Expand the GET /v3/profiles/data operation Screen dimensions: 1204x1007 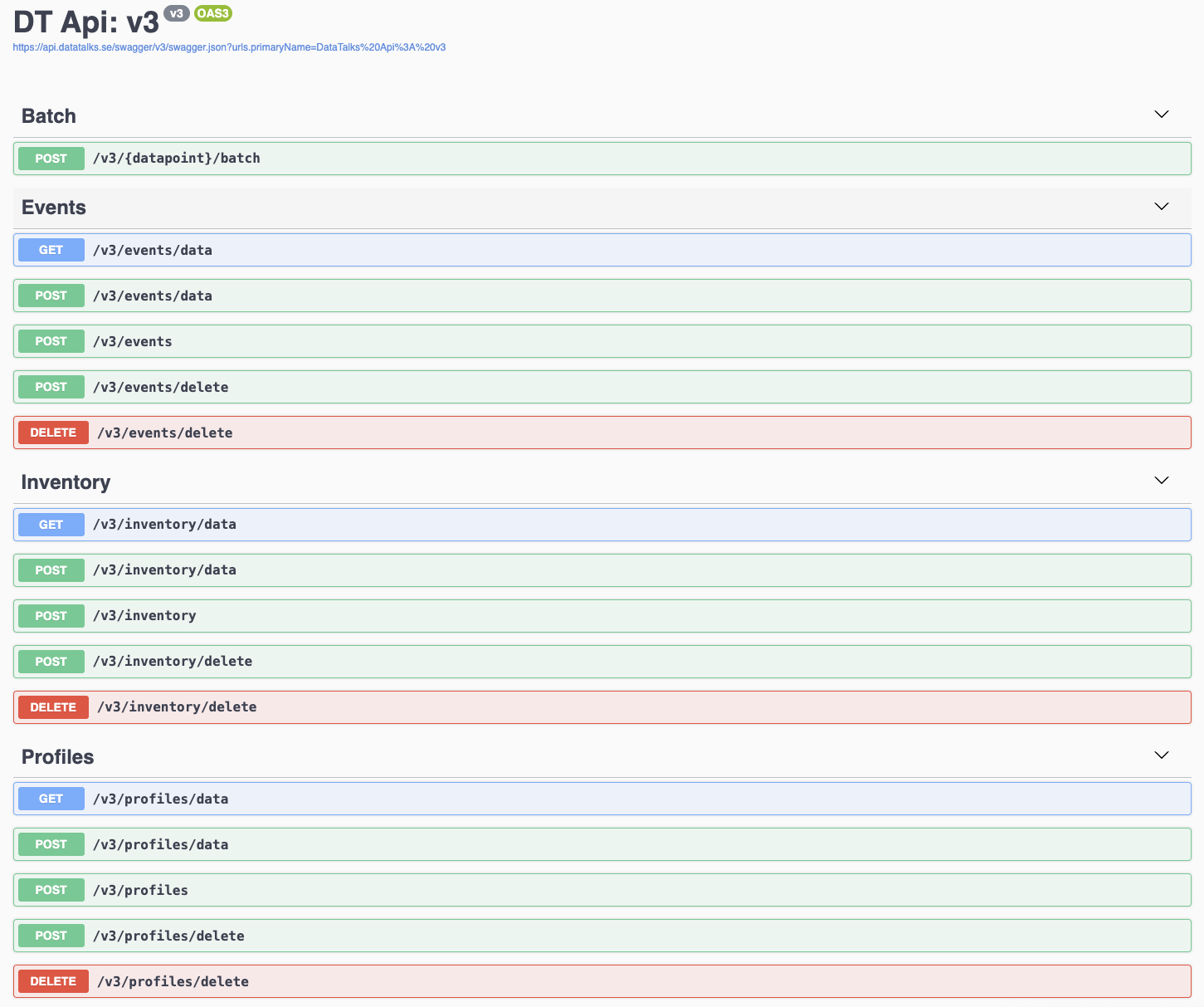point(602,799)
